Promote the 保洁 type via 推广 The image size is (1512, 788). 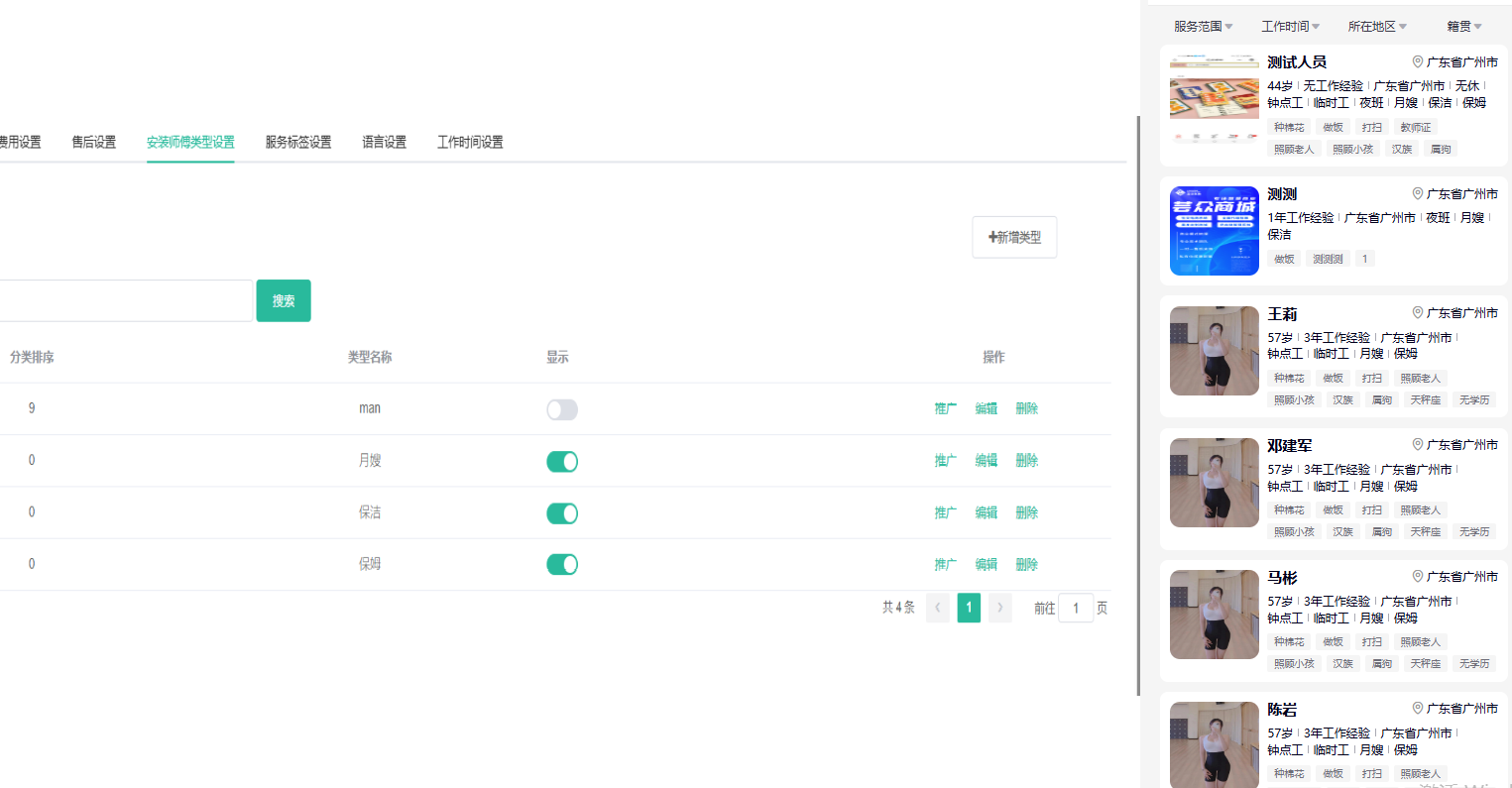pyautogui.click(x=946, y=512)
